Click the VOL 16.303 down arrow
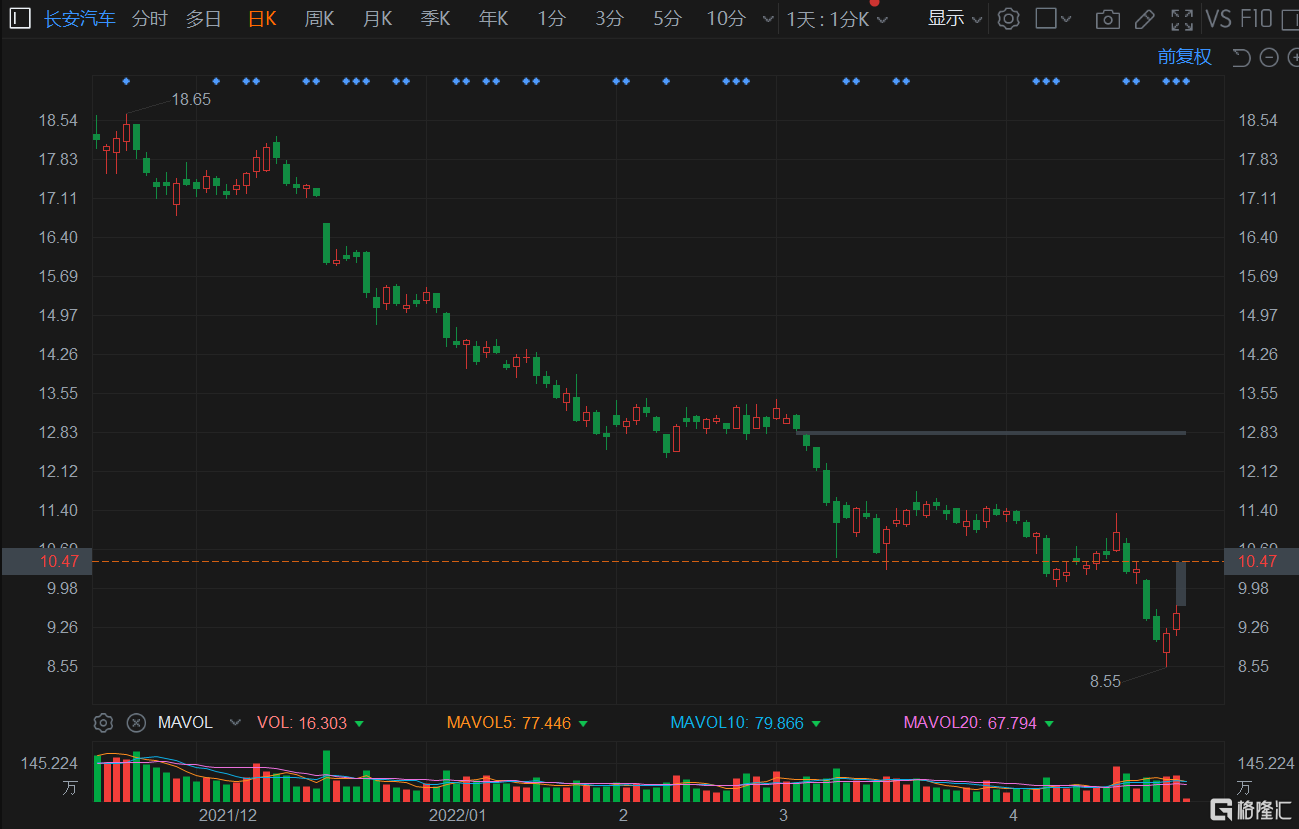Screen dimensions: 1299x829 pyautogui.click(x=359, y=723)
